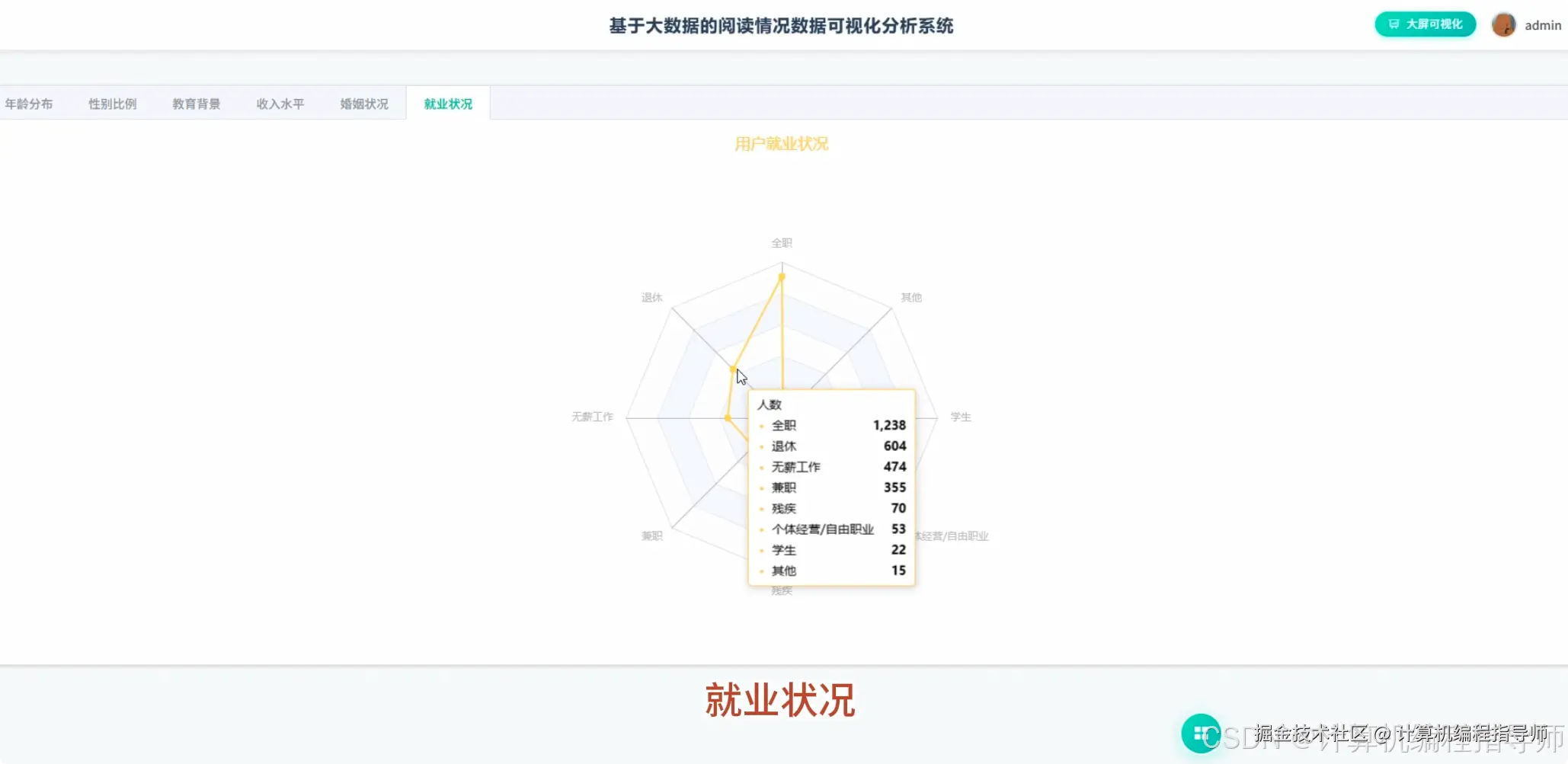Open the 教育背景 tab
Viewport: 1568px width, 764px height.
[x=196, y=103]
